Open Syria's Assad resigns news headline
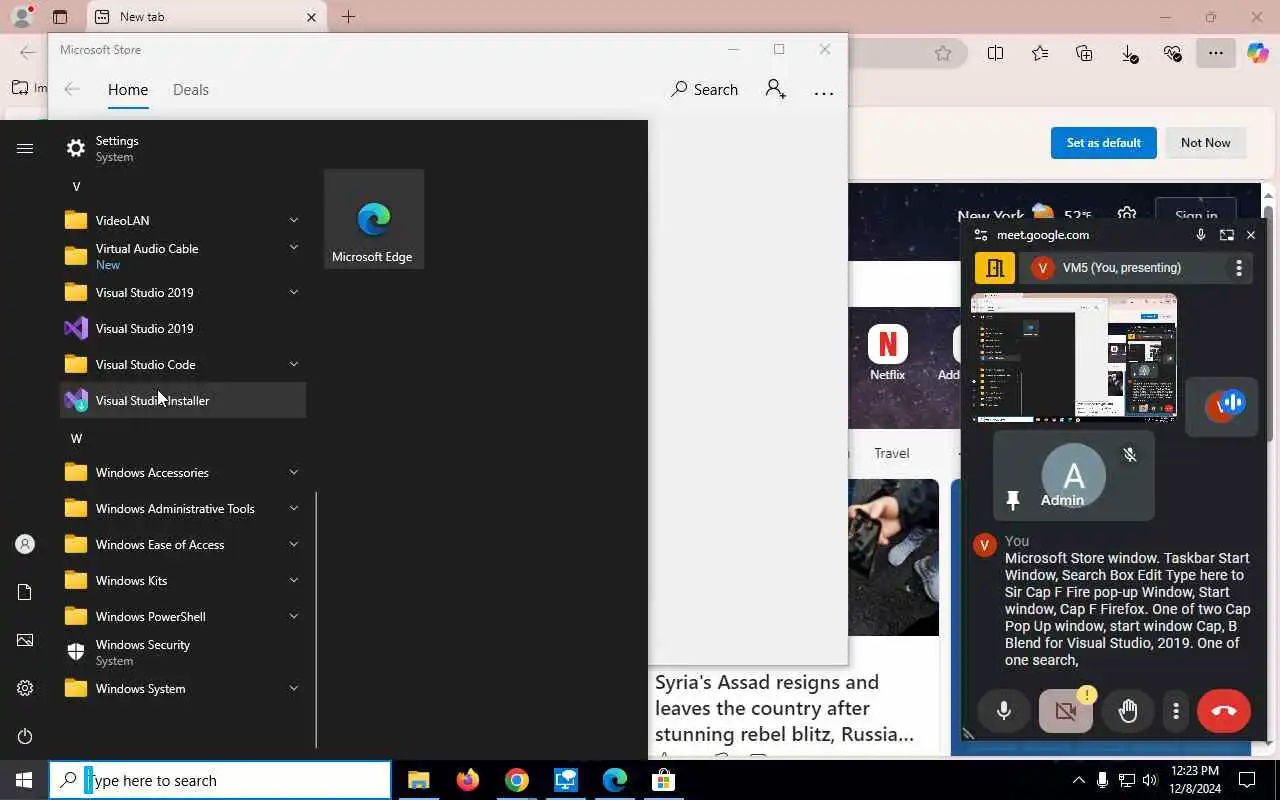1280x800 pixels. (x=784, y=708)
